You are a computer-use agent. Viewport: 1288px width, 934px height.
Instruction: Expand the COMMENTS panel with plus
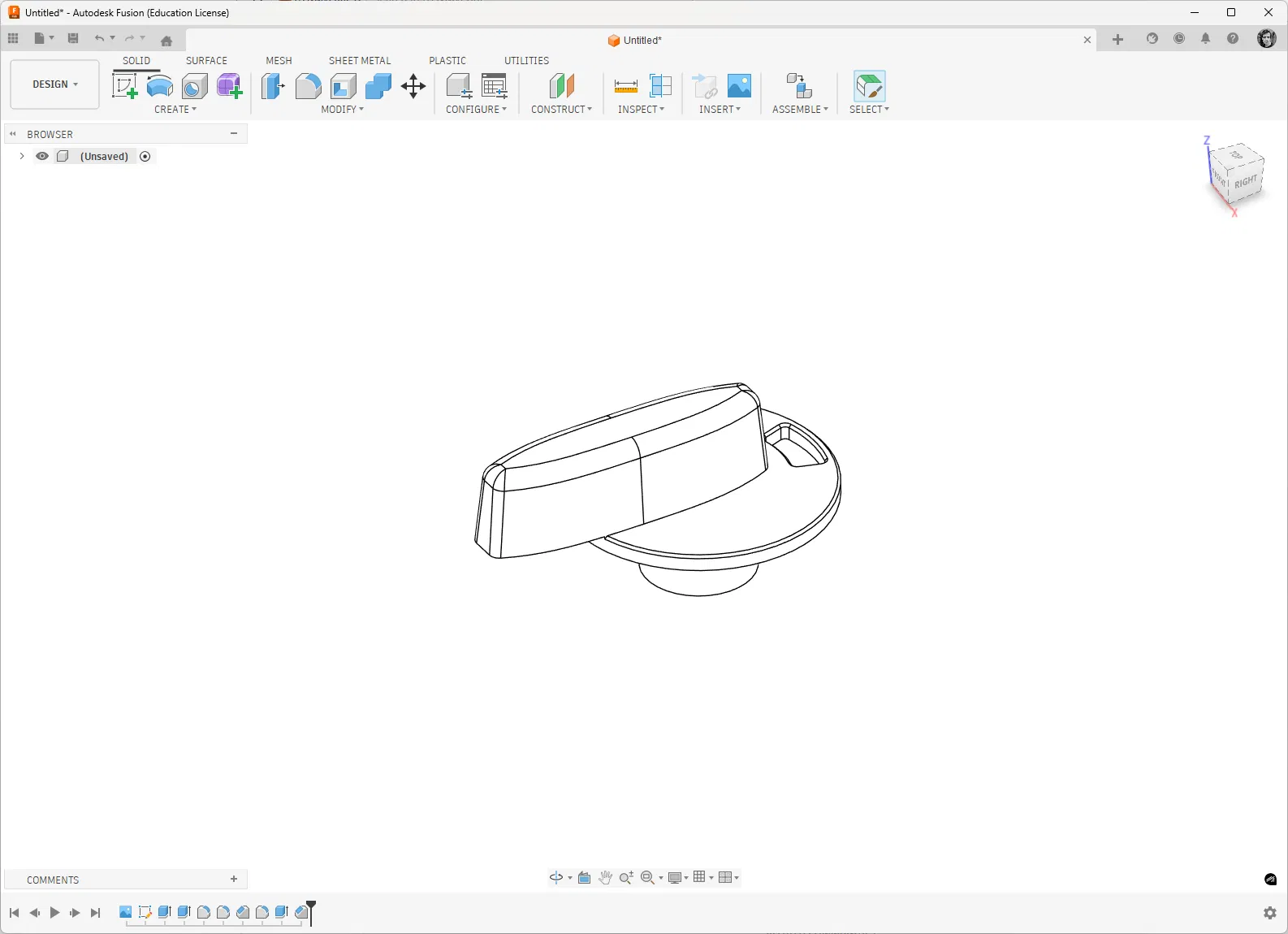click(x=234, y=879)
